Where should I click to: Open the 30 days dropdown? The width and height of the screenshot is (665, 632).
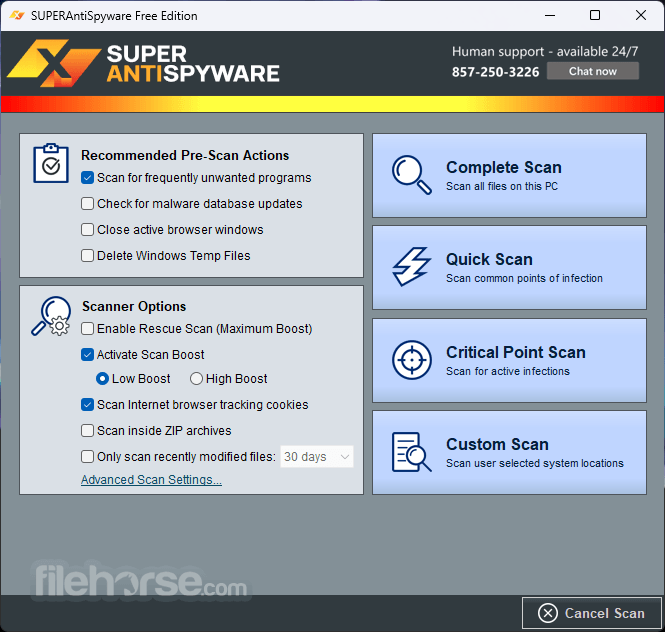tap(317, 457)
